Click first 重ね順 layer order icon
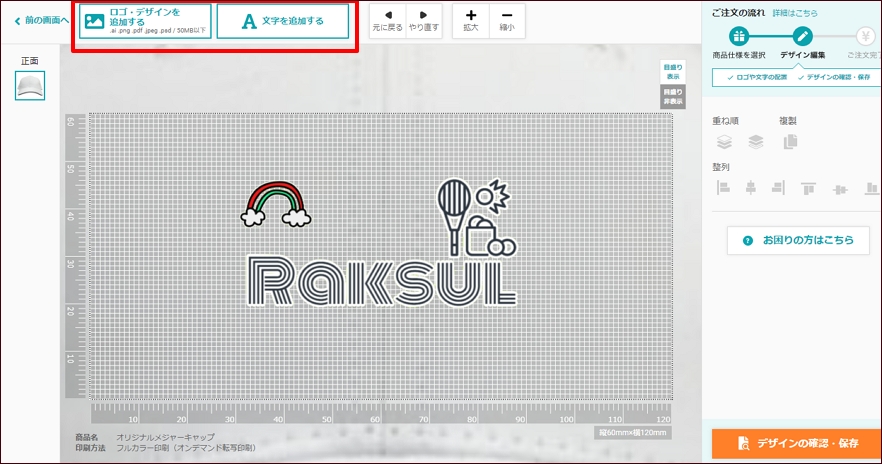The image size is (882, 464). pos(724,142)
